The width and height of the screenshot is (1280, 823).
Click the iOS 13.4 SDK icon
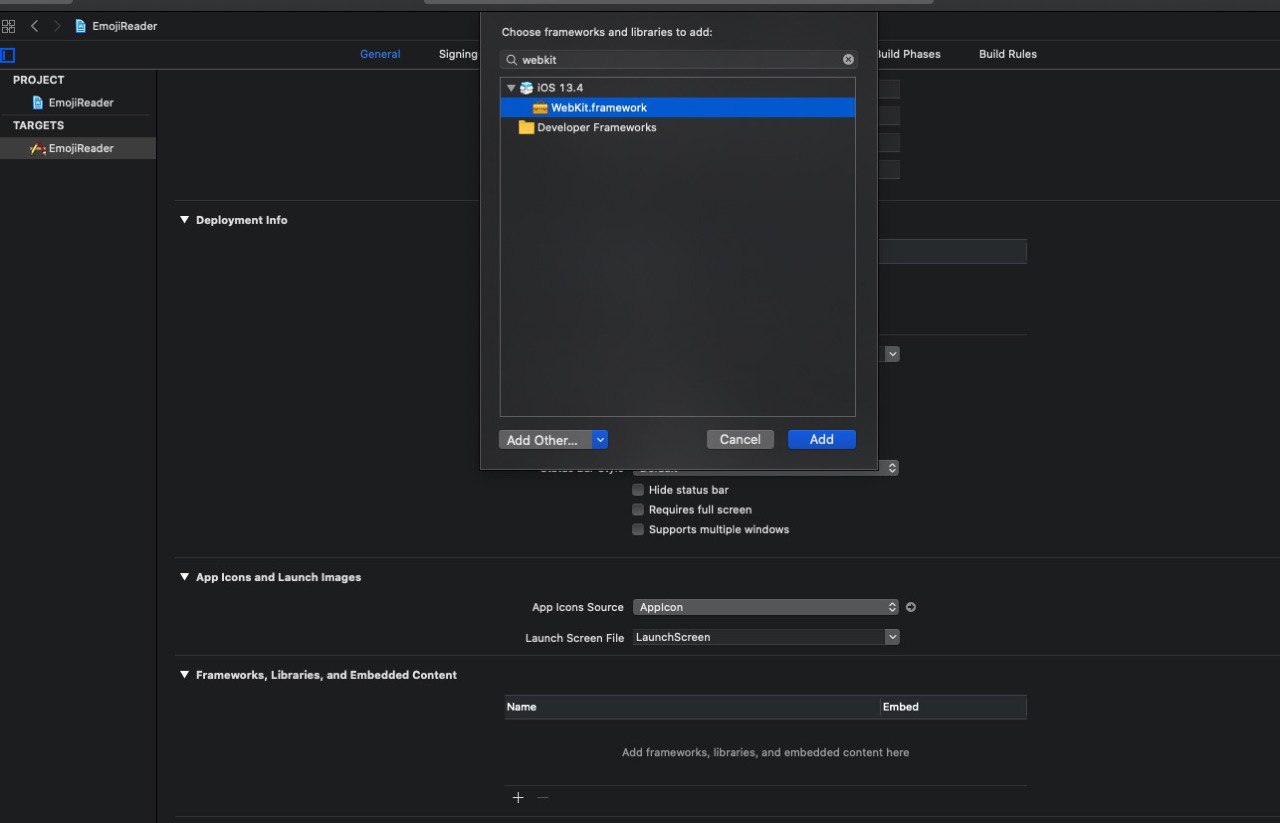tap(526, 88)
